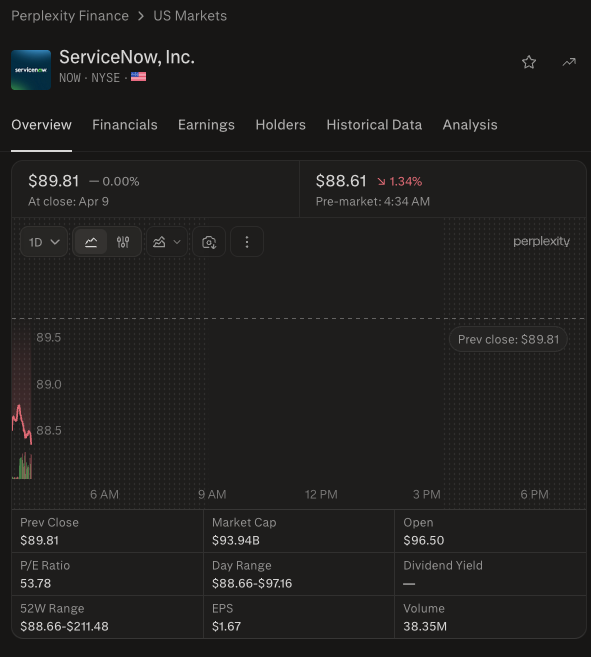Click the Prev close: $89.81 chart label
The image size is (591, 657).
pyautogui.click(x=508, y=339)
